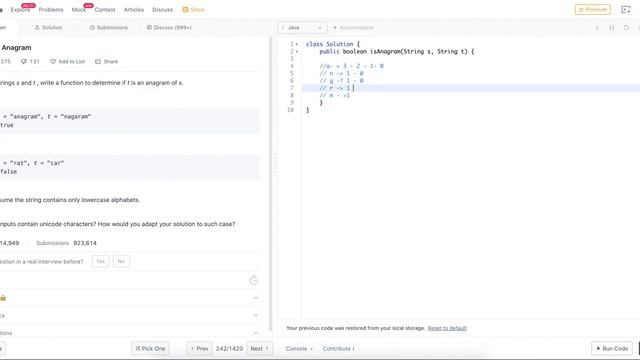This screenshot has height=360, width=640.
Task: Open the Mock menu item
Action: 79,9
